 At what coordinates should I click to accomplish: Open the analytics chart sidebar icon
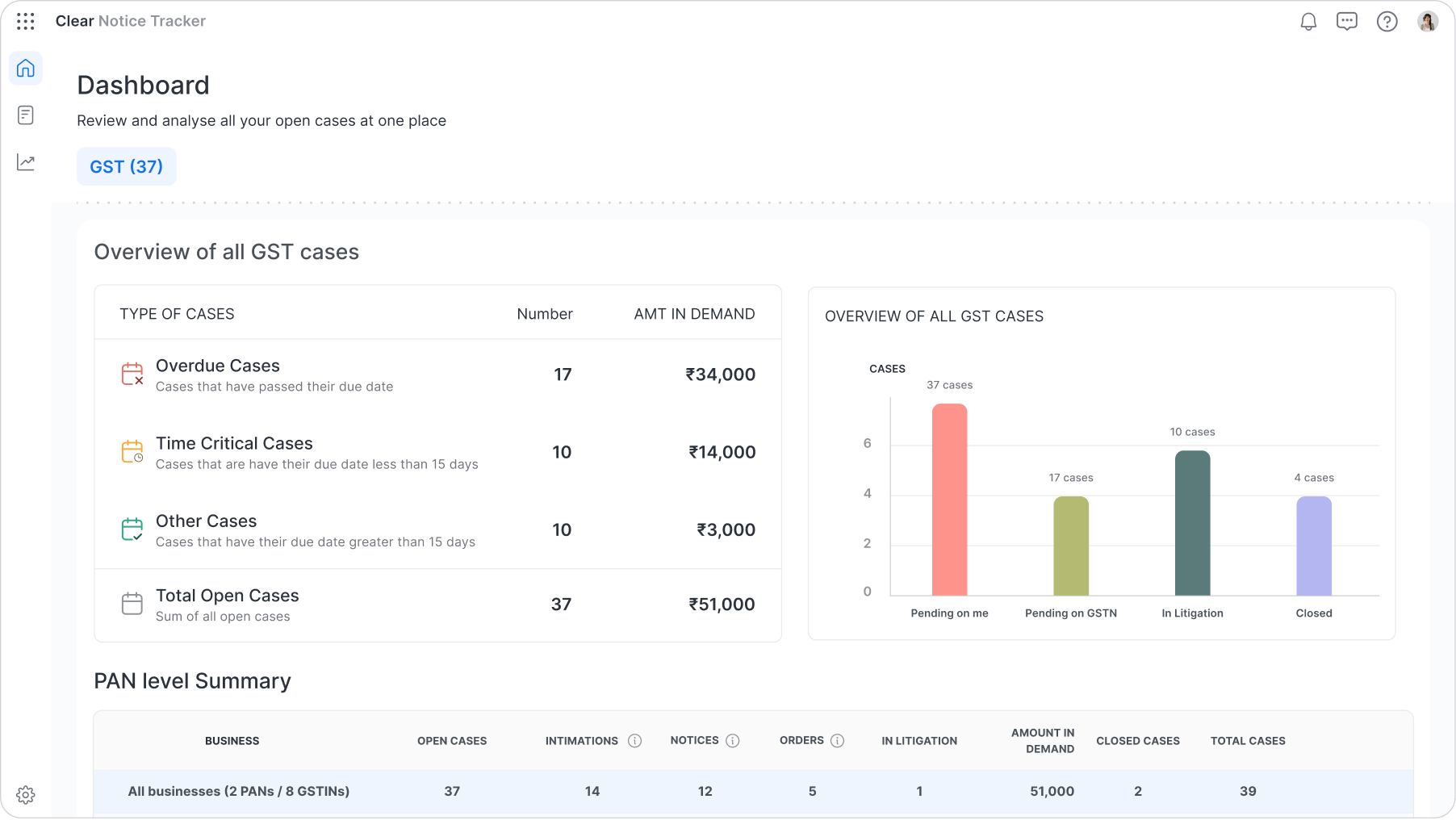point(26,162)
